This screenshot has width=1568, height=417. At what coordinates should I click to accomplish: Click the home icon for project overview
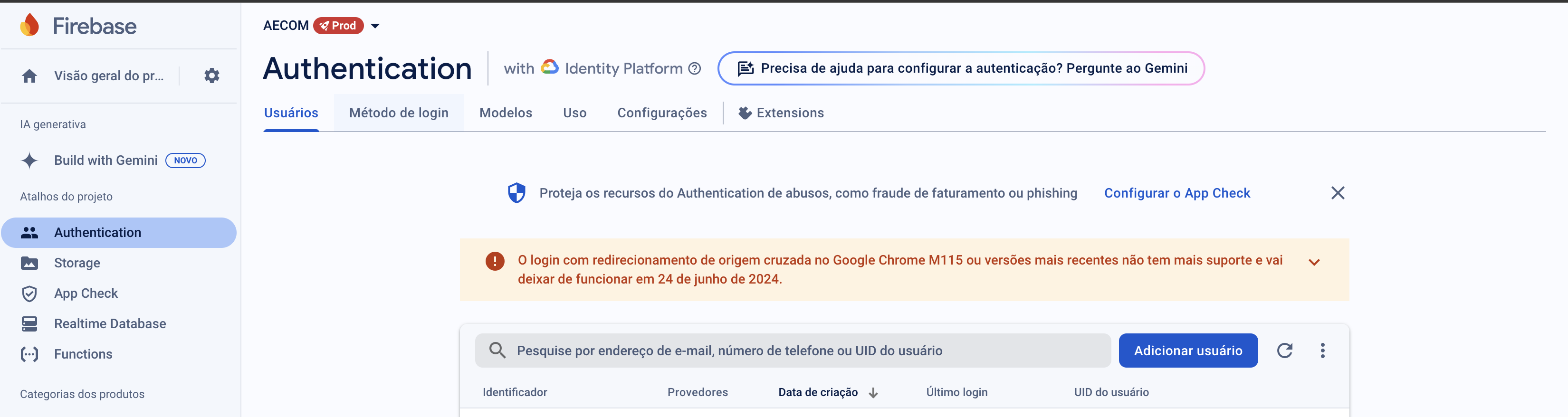coord(29,76)
